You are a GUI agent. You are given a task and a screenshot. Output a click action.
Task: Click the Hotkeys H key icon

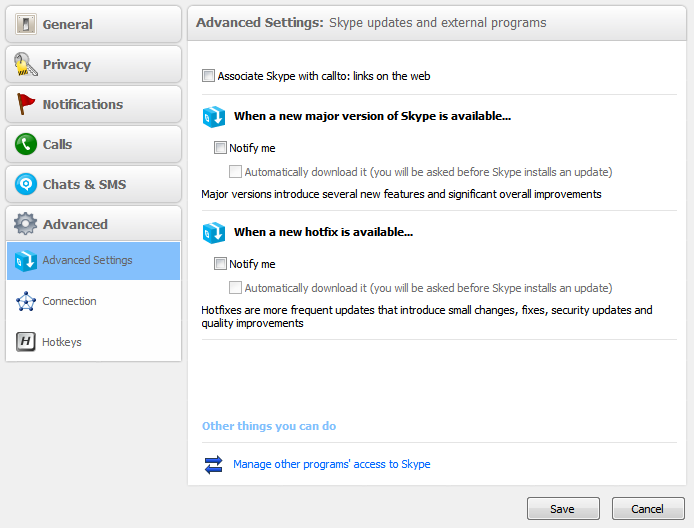26,342
